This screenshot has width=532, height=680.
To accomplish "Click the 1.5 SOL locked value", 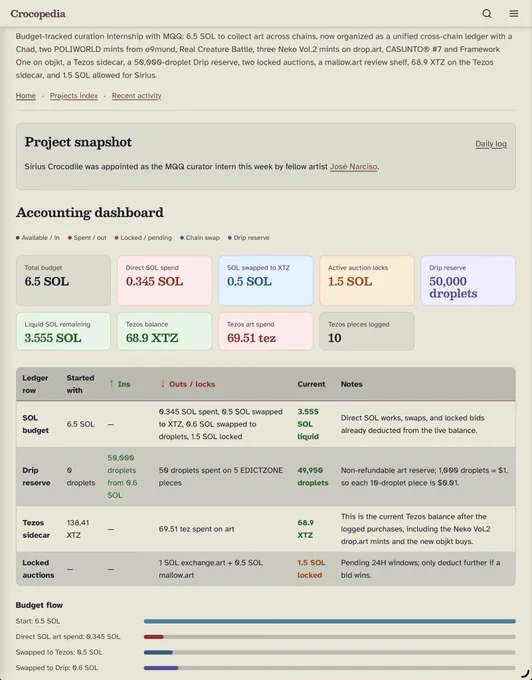I will [x=311, y=569].
